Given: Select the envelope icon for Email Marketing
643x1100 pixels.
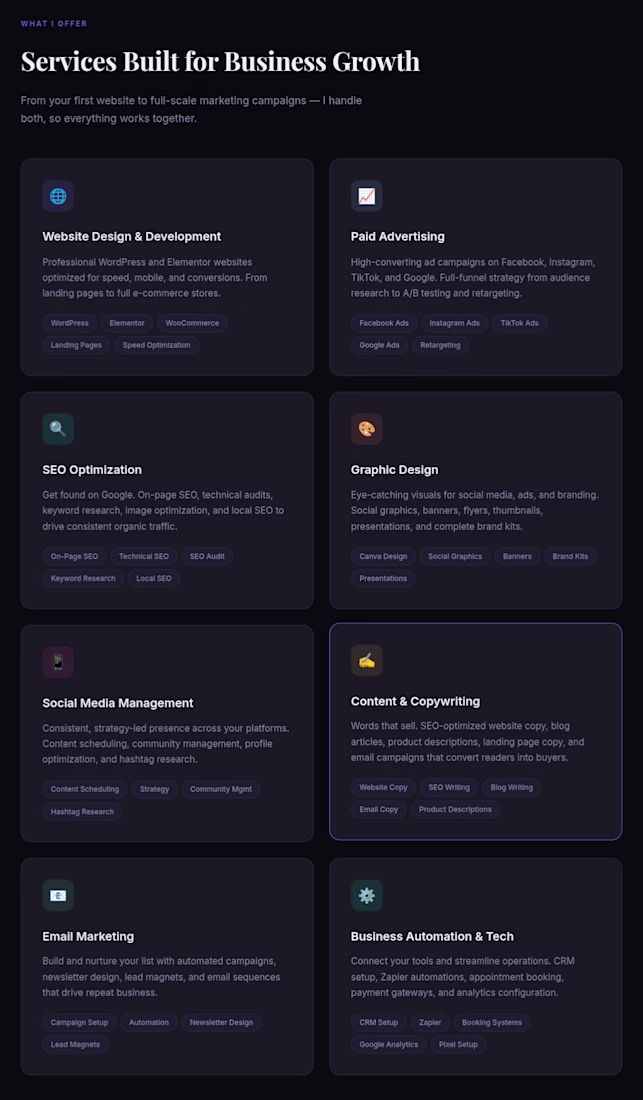Looking at the screenshot, I should pos(58,895).
